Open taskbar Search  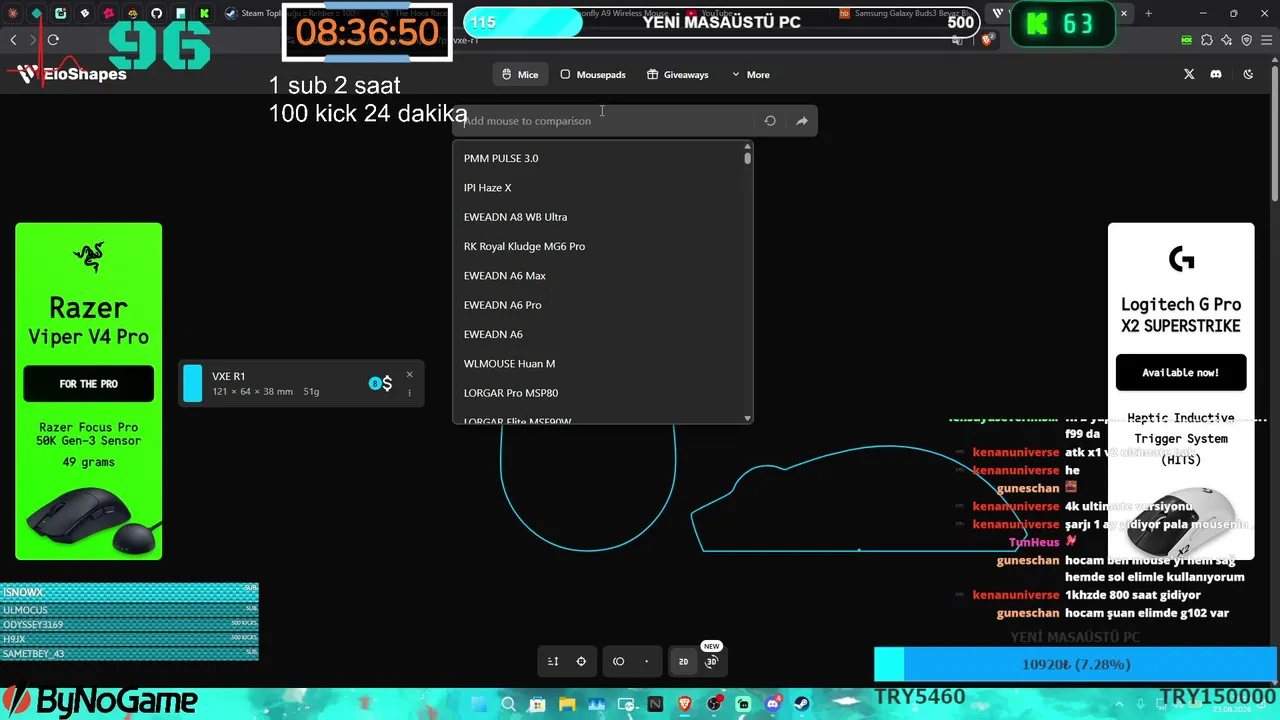point(507,704)
